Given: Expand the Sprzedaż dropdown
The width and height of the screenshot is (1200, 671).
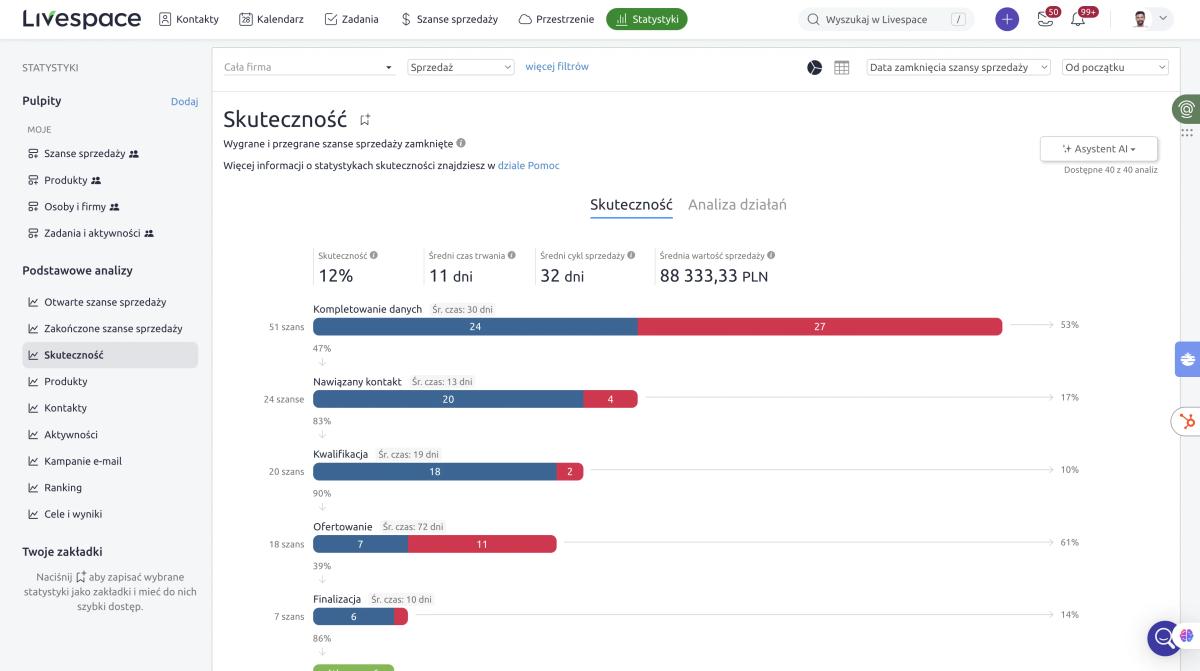Looking at the screenshot, I should tap(461, 67).
